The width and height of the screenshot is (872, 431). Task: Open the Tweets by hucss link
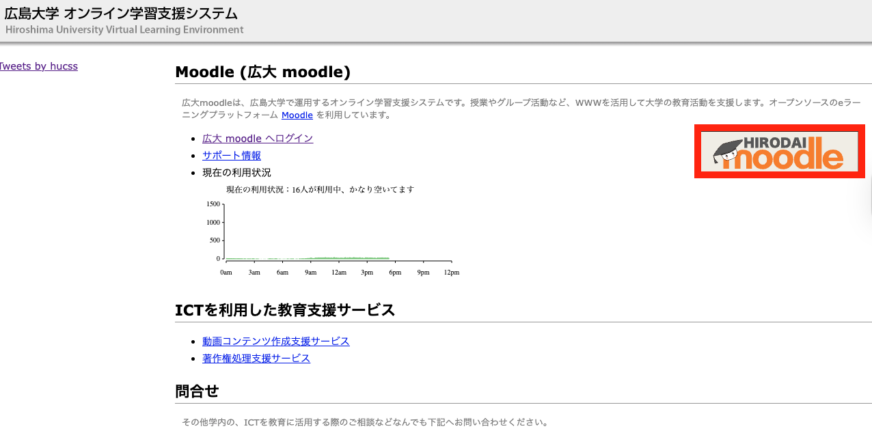pos(38,66)
